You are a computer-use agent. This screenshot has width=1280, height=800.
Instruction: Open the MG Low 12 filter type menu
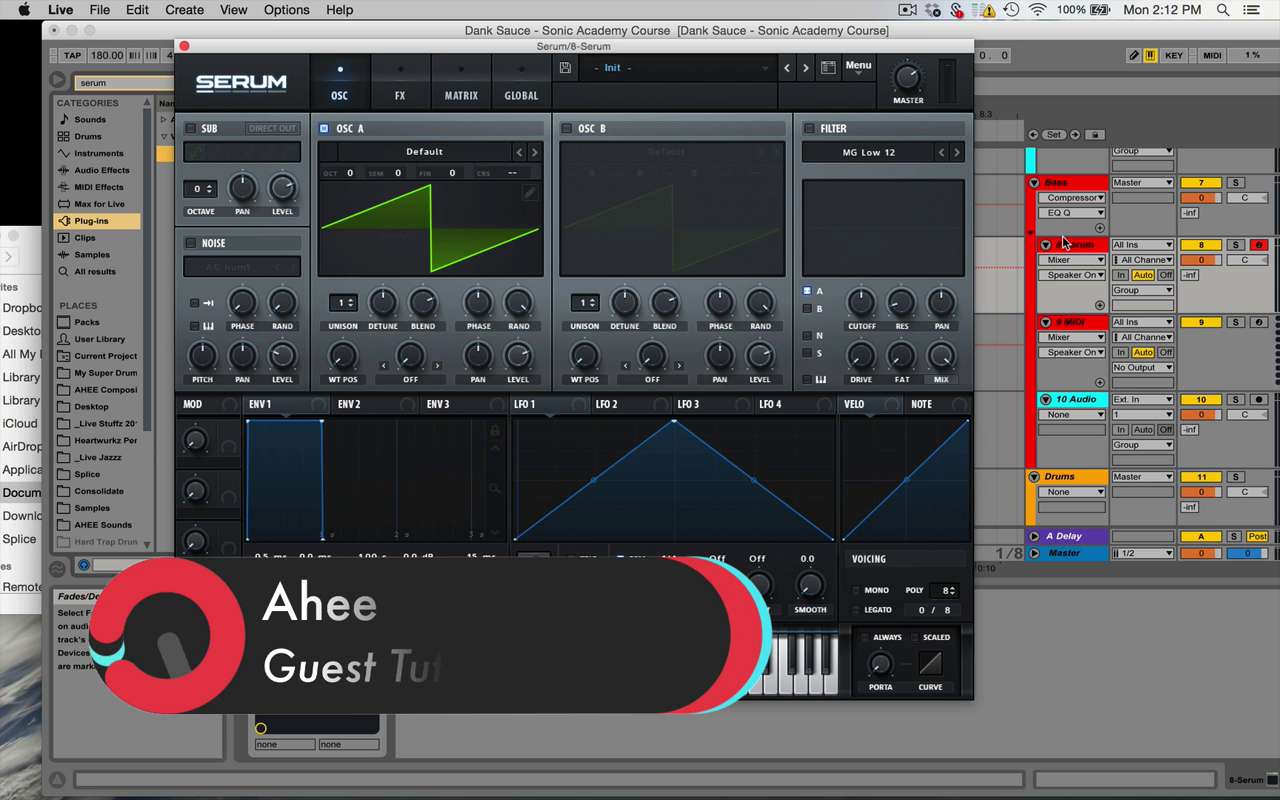pyautogui.click(x=868, y=152)
